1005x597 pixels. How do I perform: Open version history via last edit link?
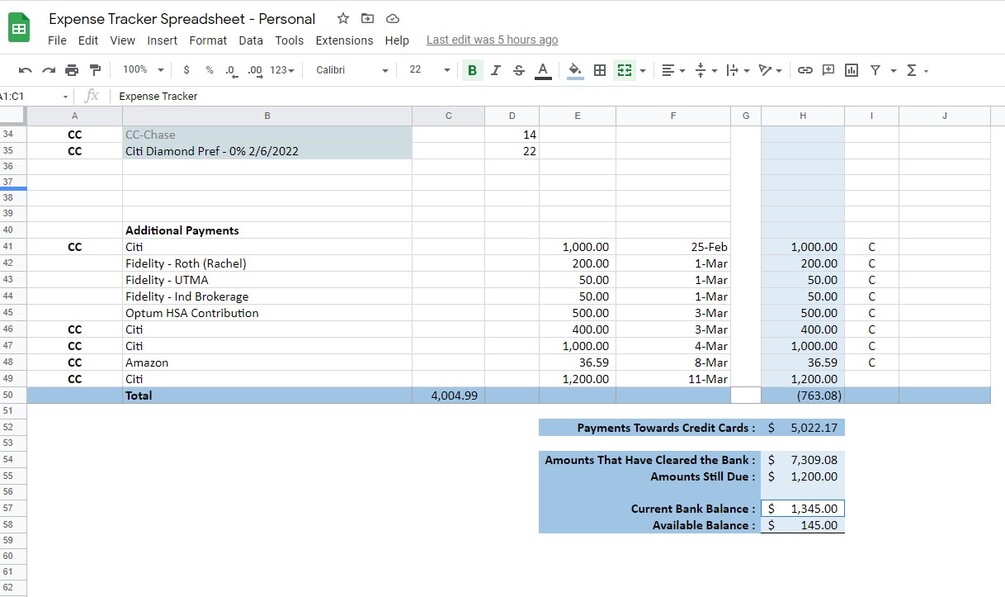492,40
